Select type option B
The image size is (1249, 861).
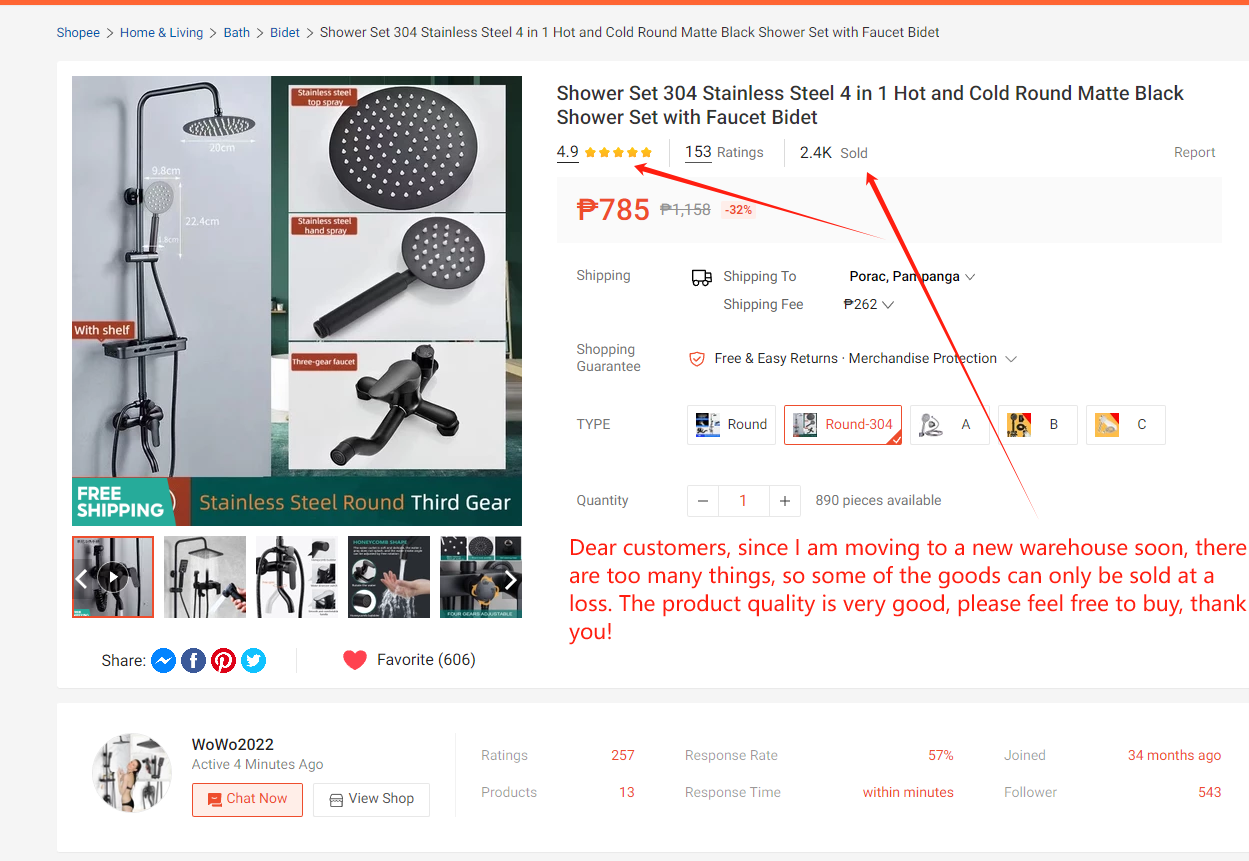1037,424
